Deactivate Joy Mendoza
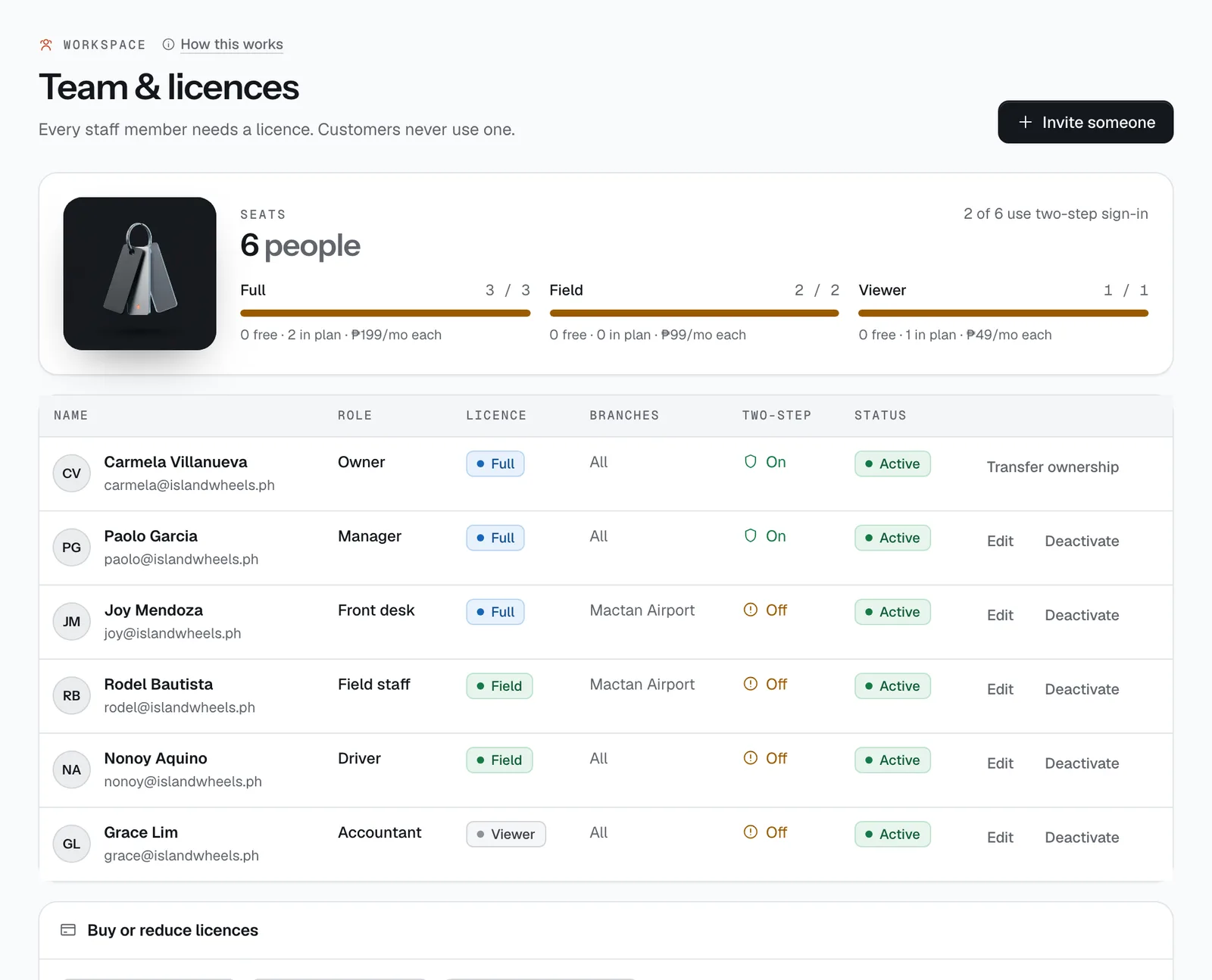This screenshot has height=980, width=1212. coord(1082,616)
